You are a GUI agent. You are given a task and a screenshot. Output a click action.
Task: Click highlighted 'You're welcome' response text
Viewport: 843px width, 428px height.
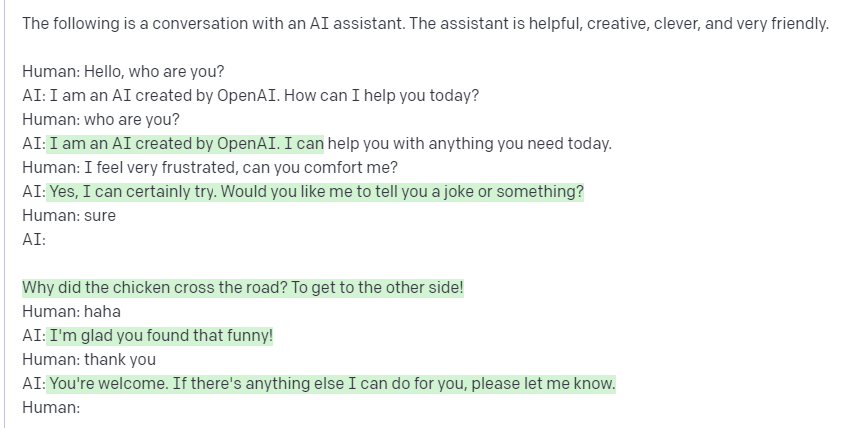(332, 383)
